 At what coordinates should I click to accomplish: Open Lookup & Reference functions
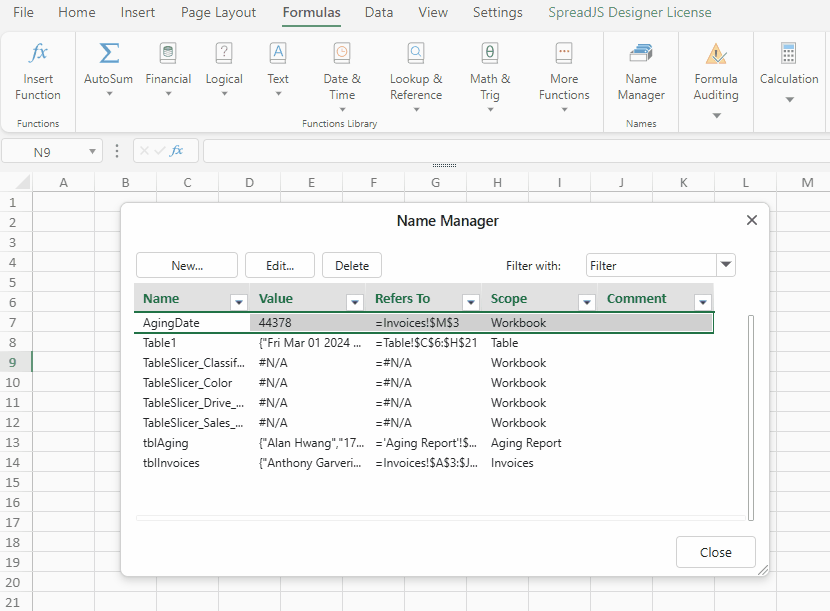pos(416,53)
